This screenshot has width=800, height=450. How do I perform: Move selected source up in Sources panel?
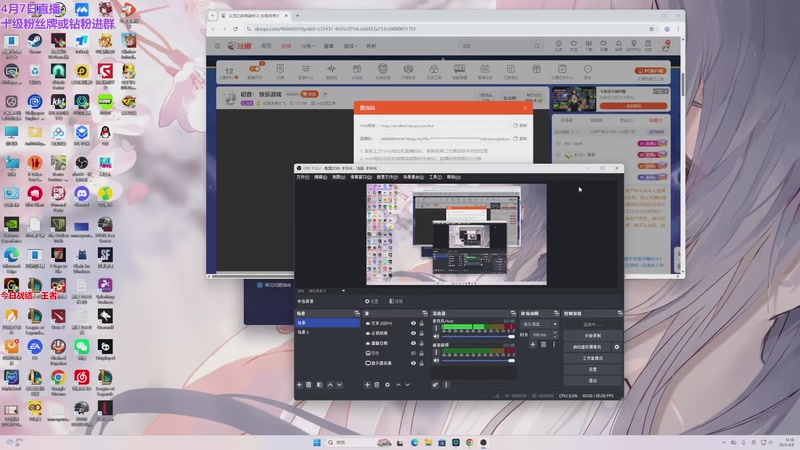(x=398, y=385)
